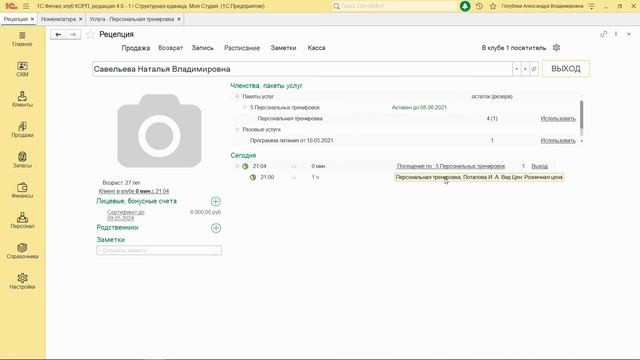Screen dimensions: 640x360
Task: Click the global search field
Action: tap(394, 6)
